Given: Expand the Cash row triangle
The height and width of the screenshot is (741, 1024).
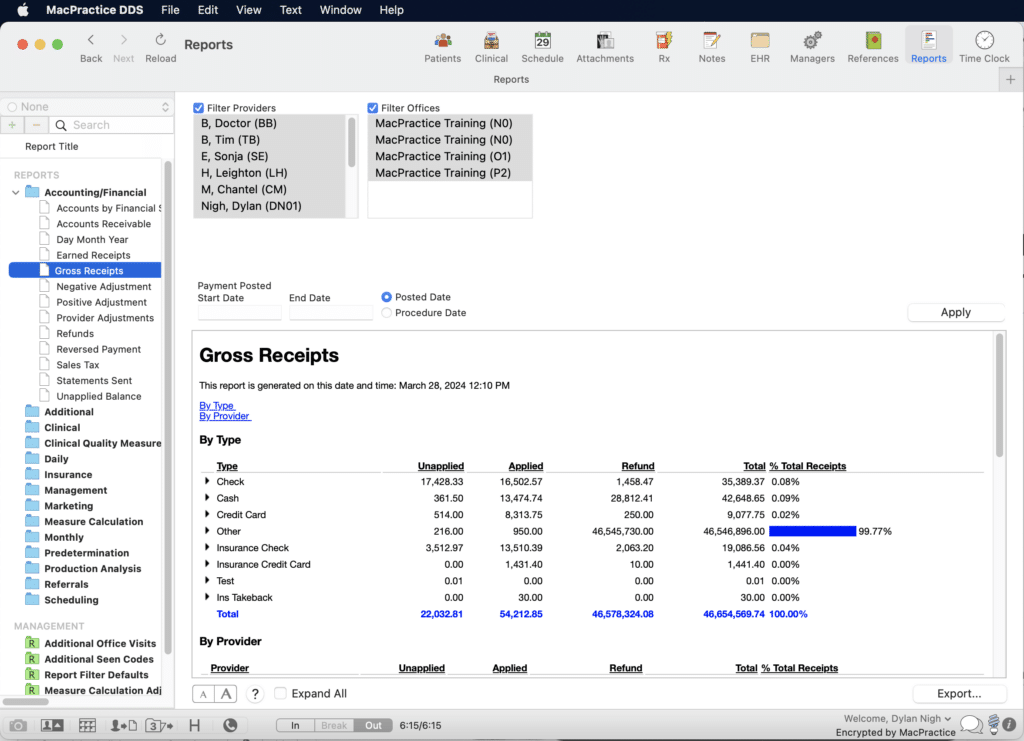Looking at the screenshot, I should pos(207,497).
